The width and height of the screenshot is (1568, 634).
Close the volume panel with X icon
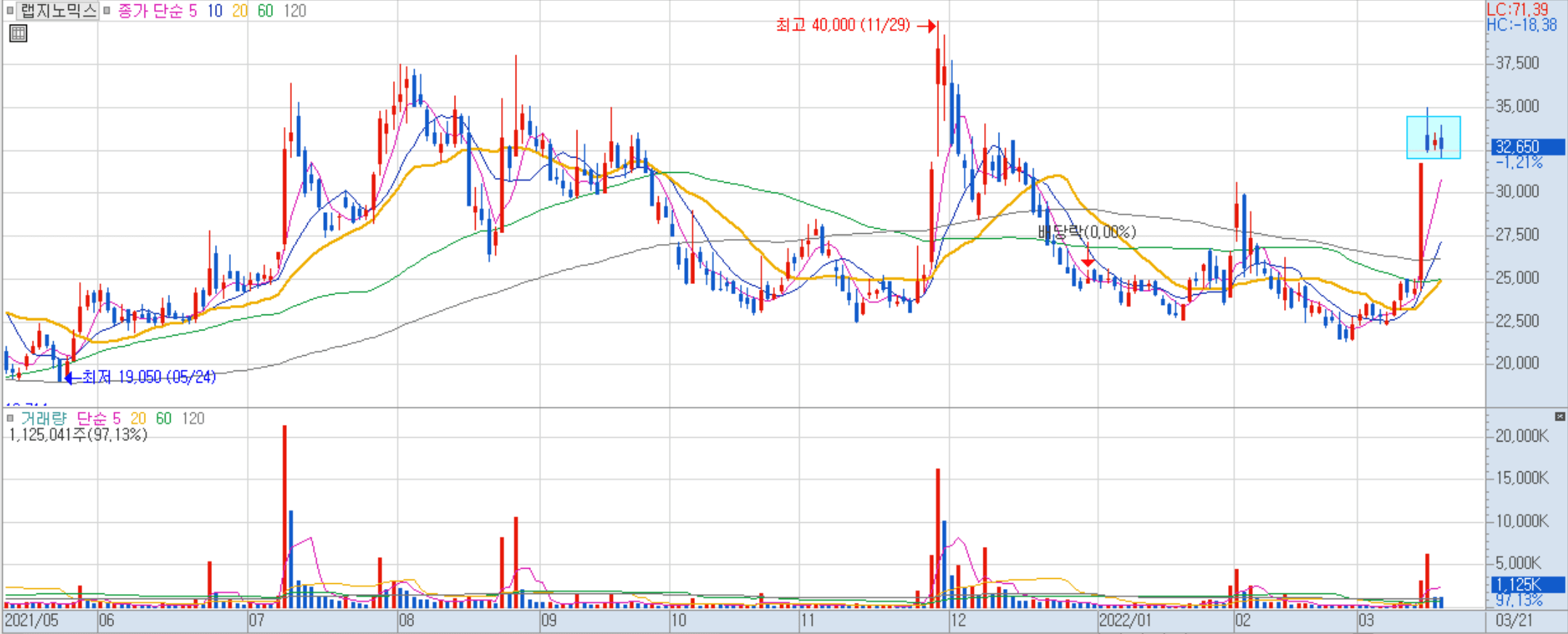tap(1560, 417)
